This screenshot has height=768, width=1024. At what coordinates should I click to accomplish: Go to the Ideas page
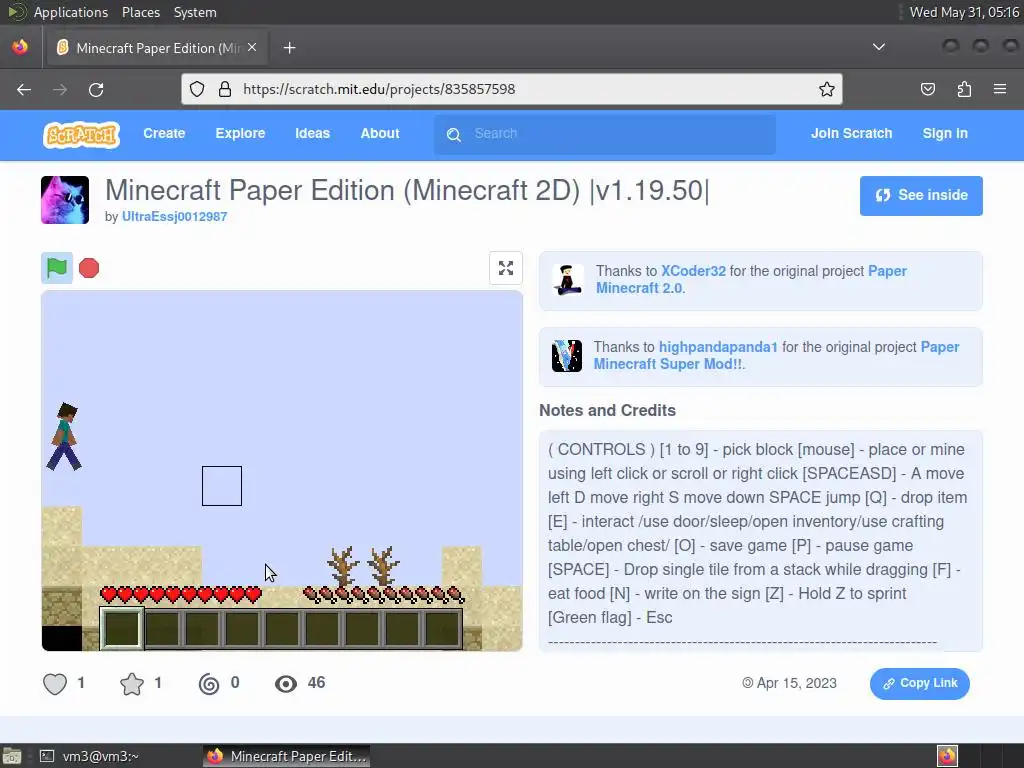pyautogui.click(x=312, y=133)
